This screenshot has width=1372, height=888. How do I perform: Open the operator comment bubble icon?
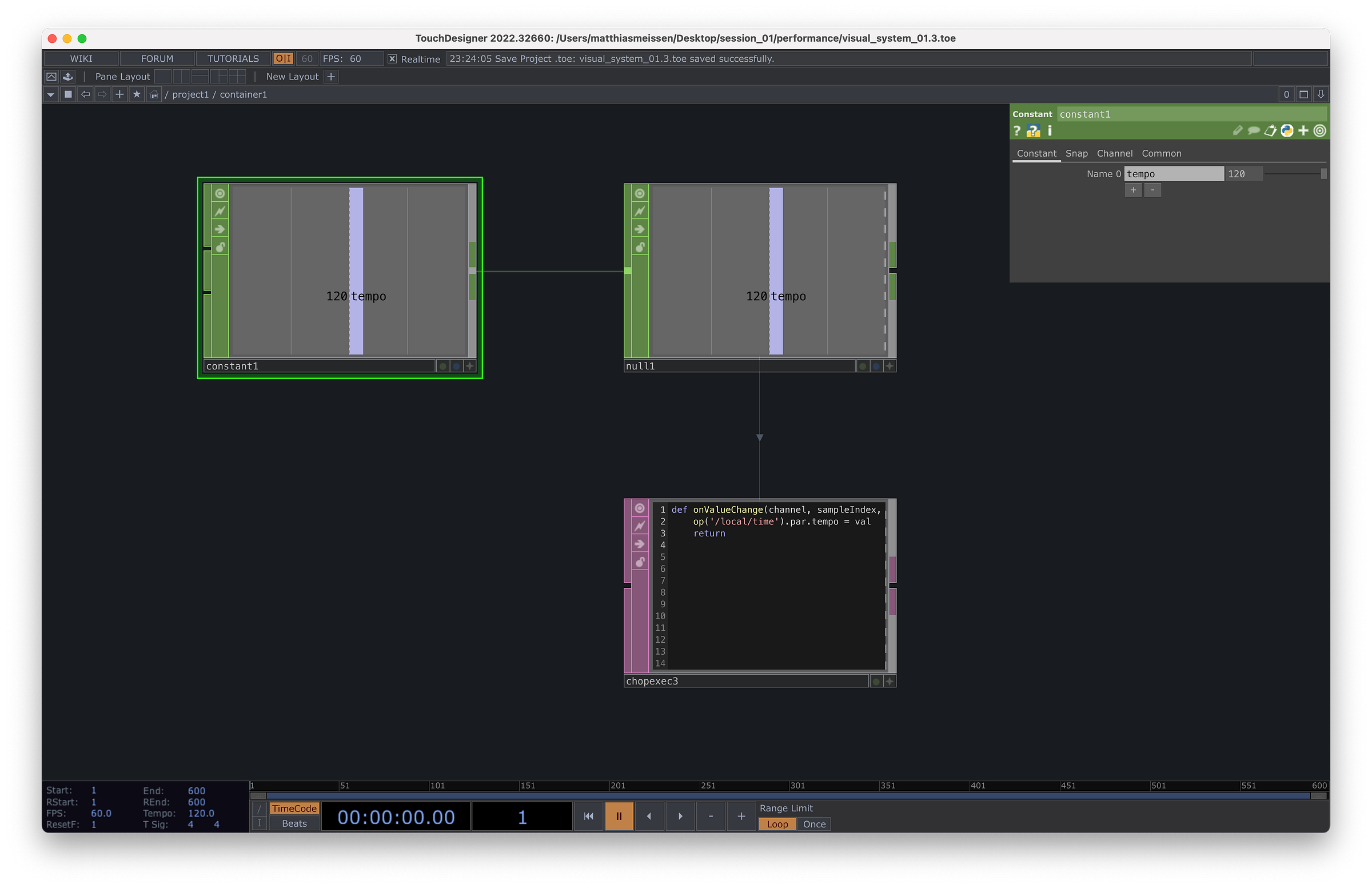pyautogui.click(x=1253, y=131)
